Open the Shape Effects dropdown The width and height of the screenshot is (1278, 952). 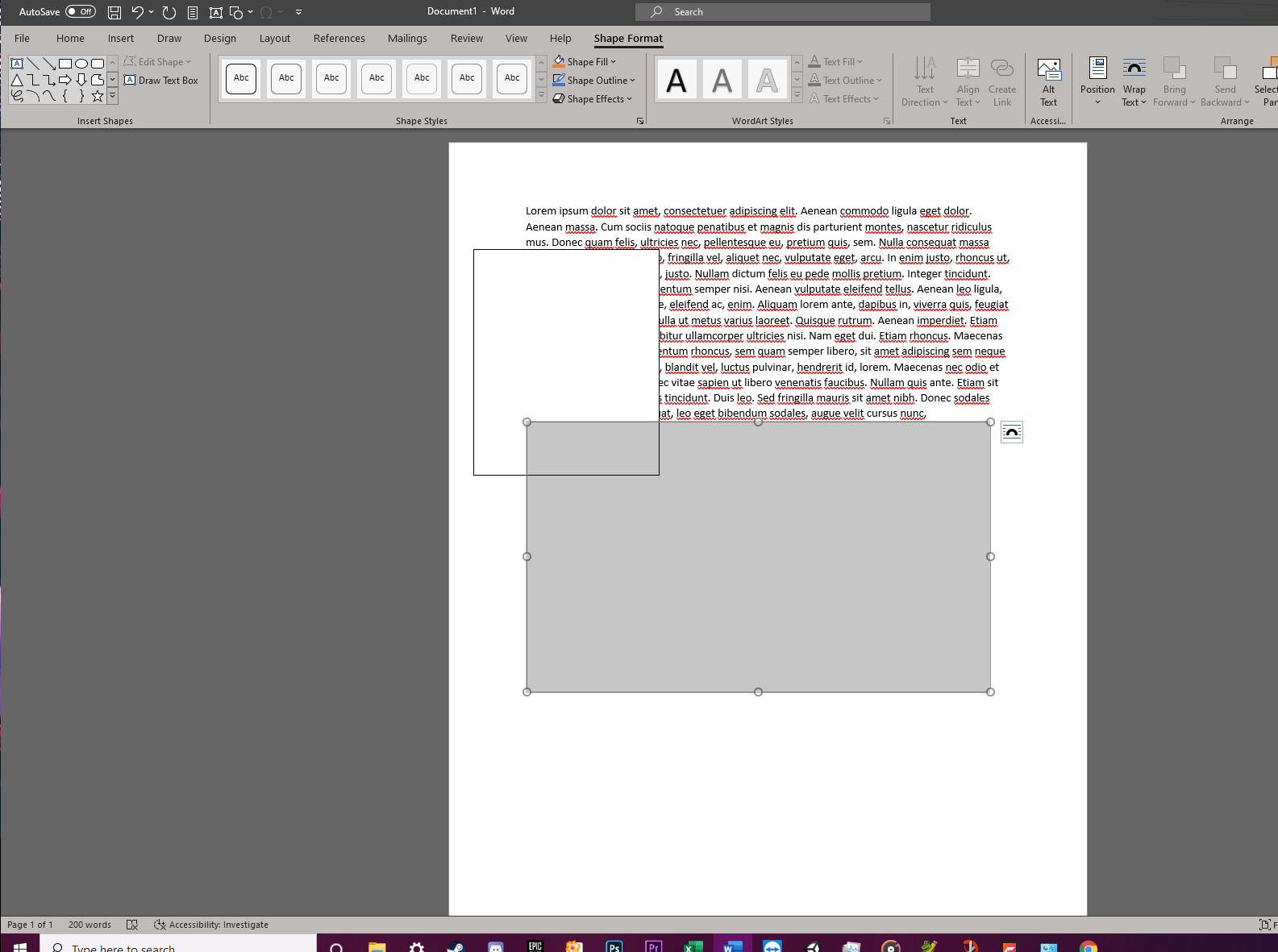(x=593, y=98)
